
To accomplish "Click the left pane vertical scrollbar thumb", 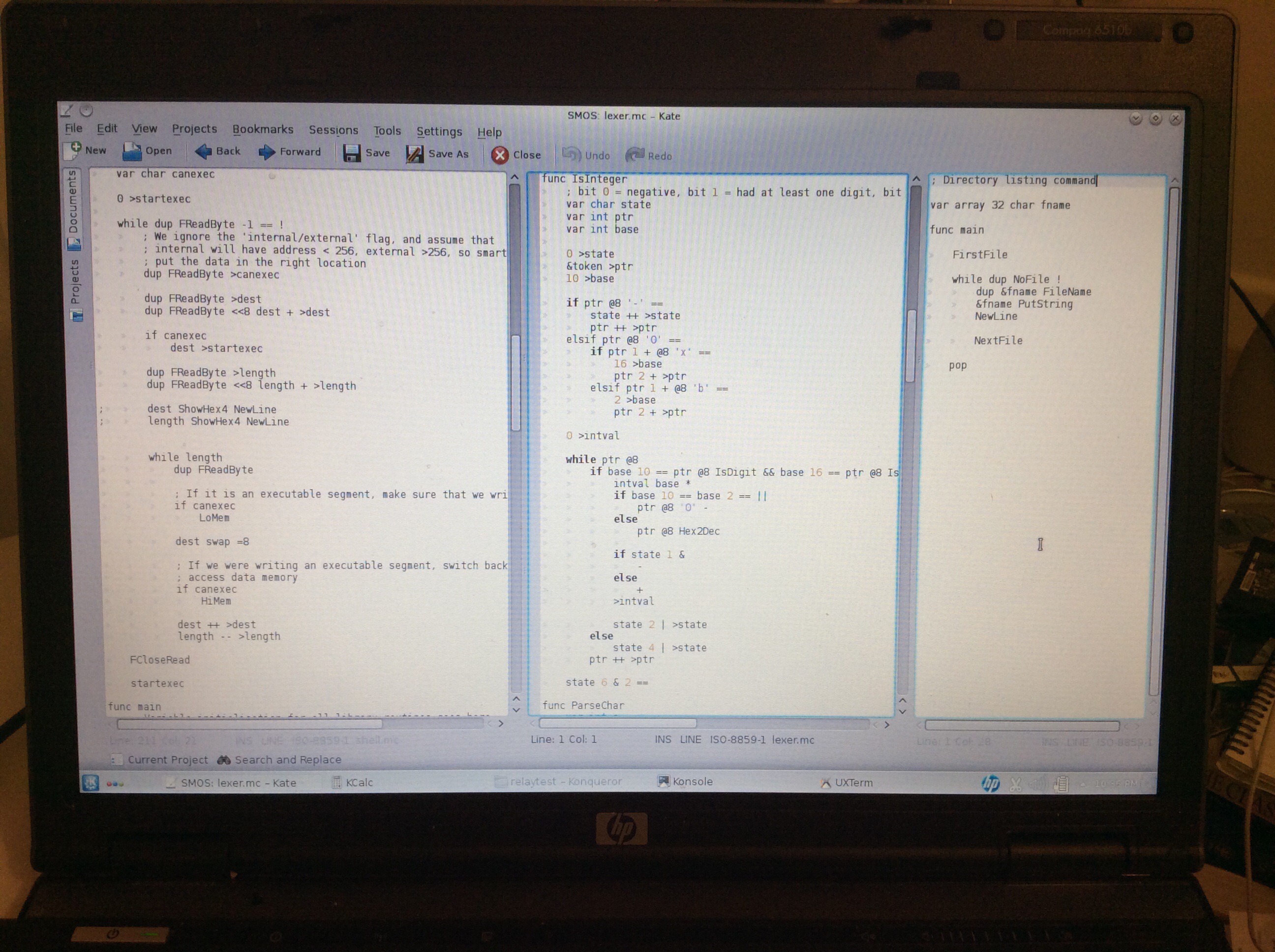I will pyautogui.click(x=516, y=383).
